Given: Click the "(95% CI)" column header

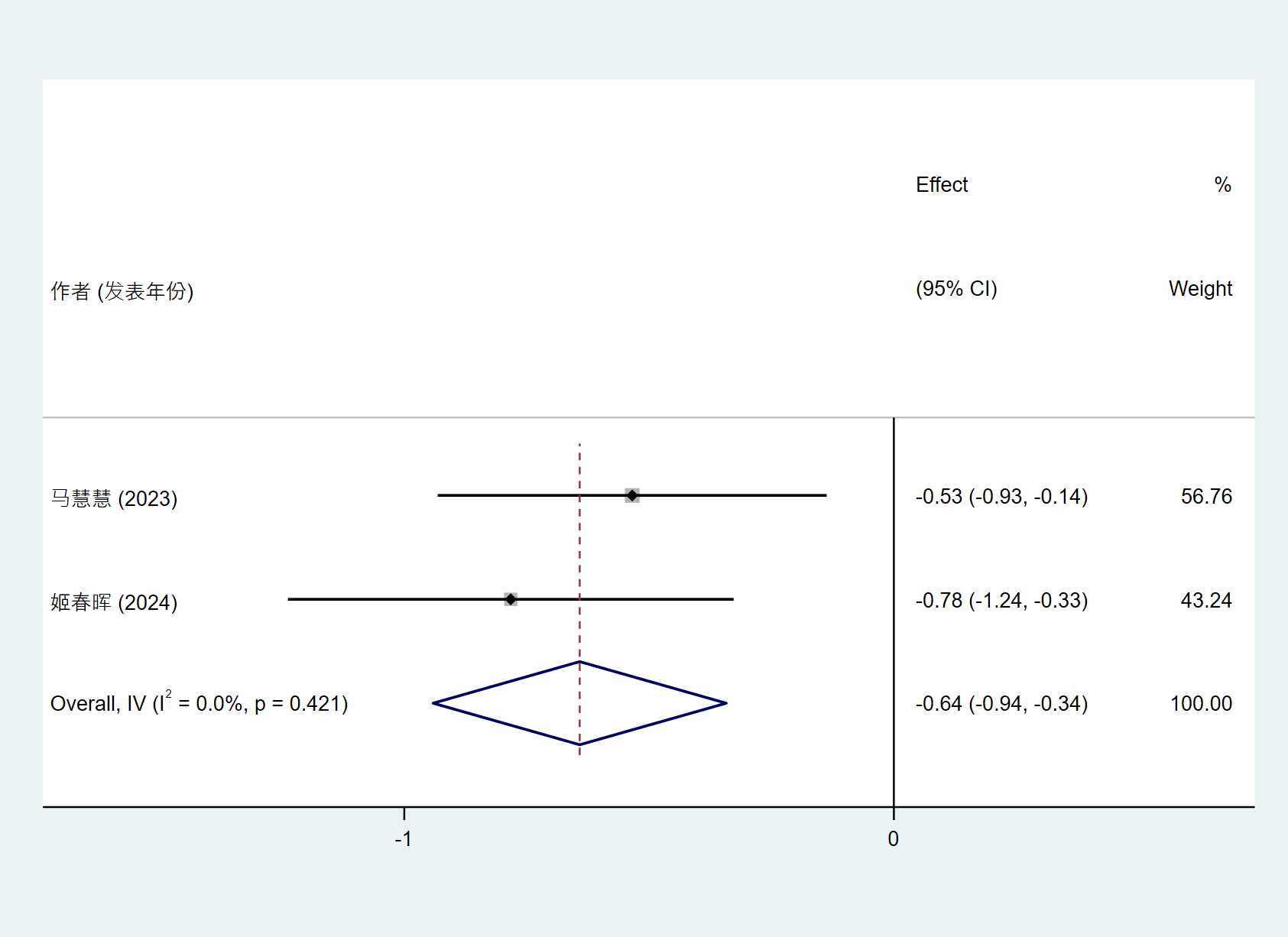Looking at the screenshot, I should [956, 289].
